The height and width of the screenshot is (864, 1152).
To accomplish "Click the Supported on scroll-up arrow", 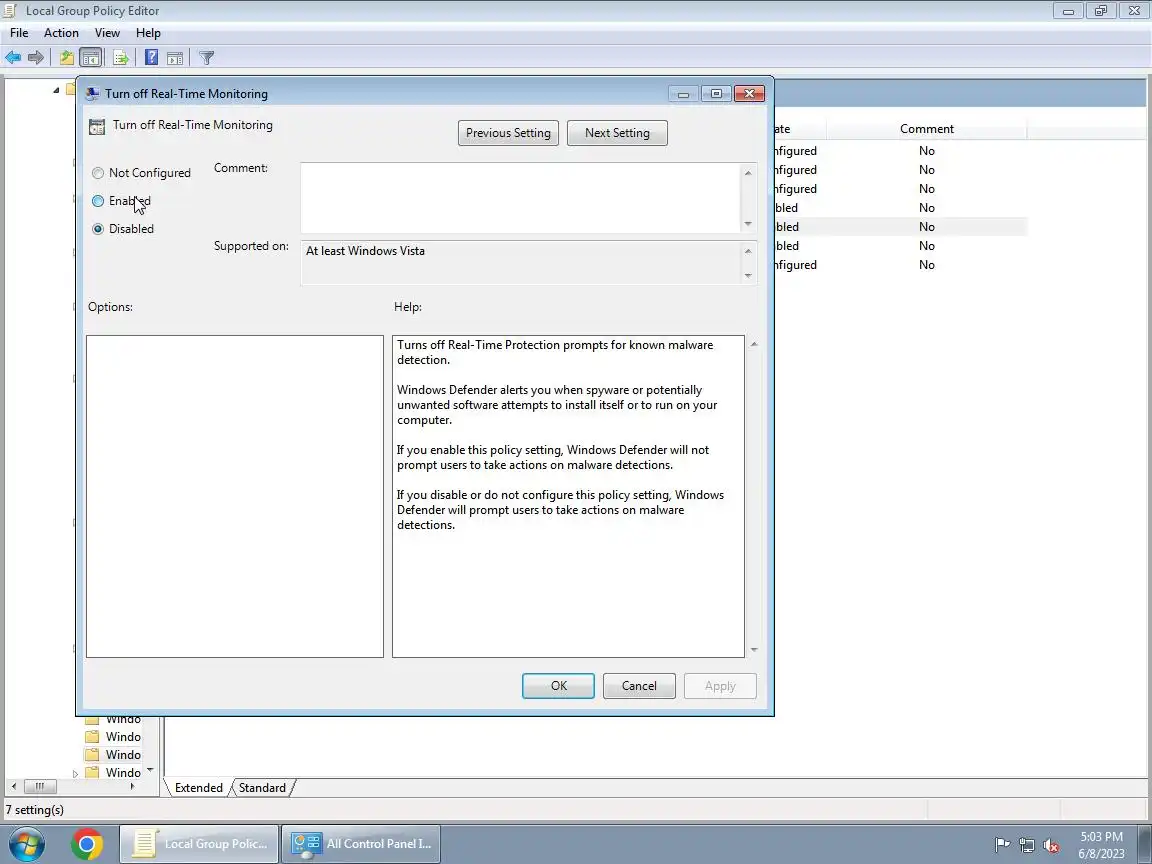I will (748, 251).
